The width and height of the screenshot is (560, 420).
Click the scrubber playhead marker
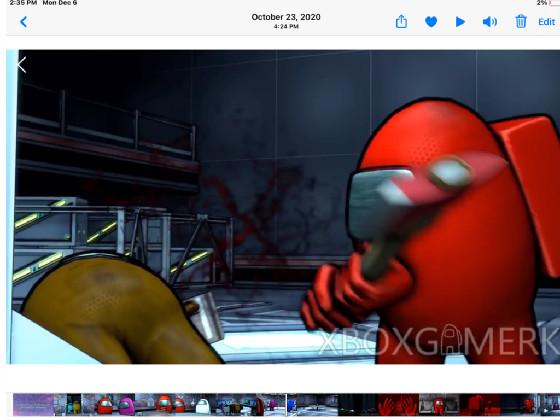click(286, 405)
